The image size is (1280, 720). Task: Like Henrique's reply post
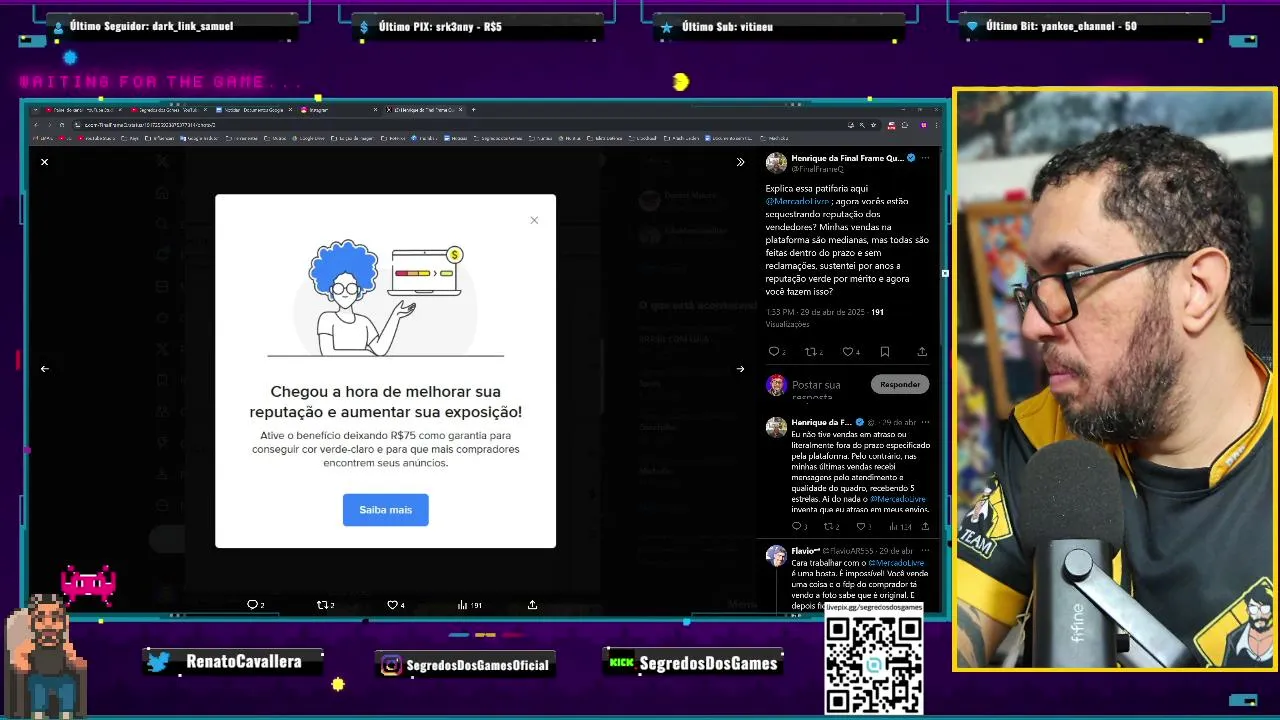click(860, 526)
